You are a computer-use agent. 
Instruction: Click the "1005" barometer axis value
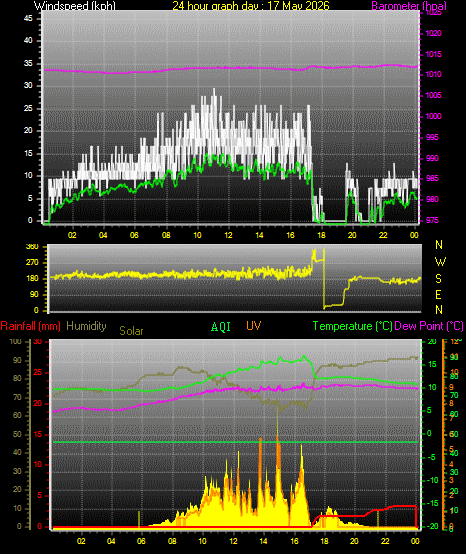[433, 95]
